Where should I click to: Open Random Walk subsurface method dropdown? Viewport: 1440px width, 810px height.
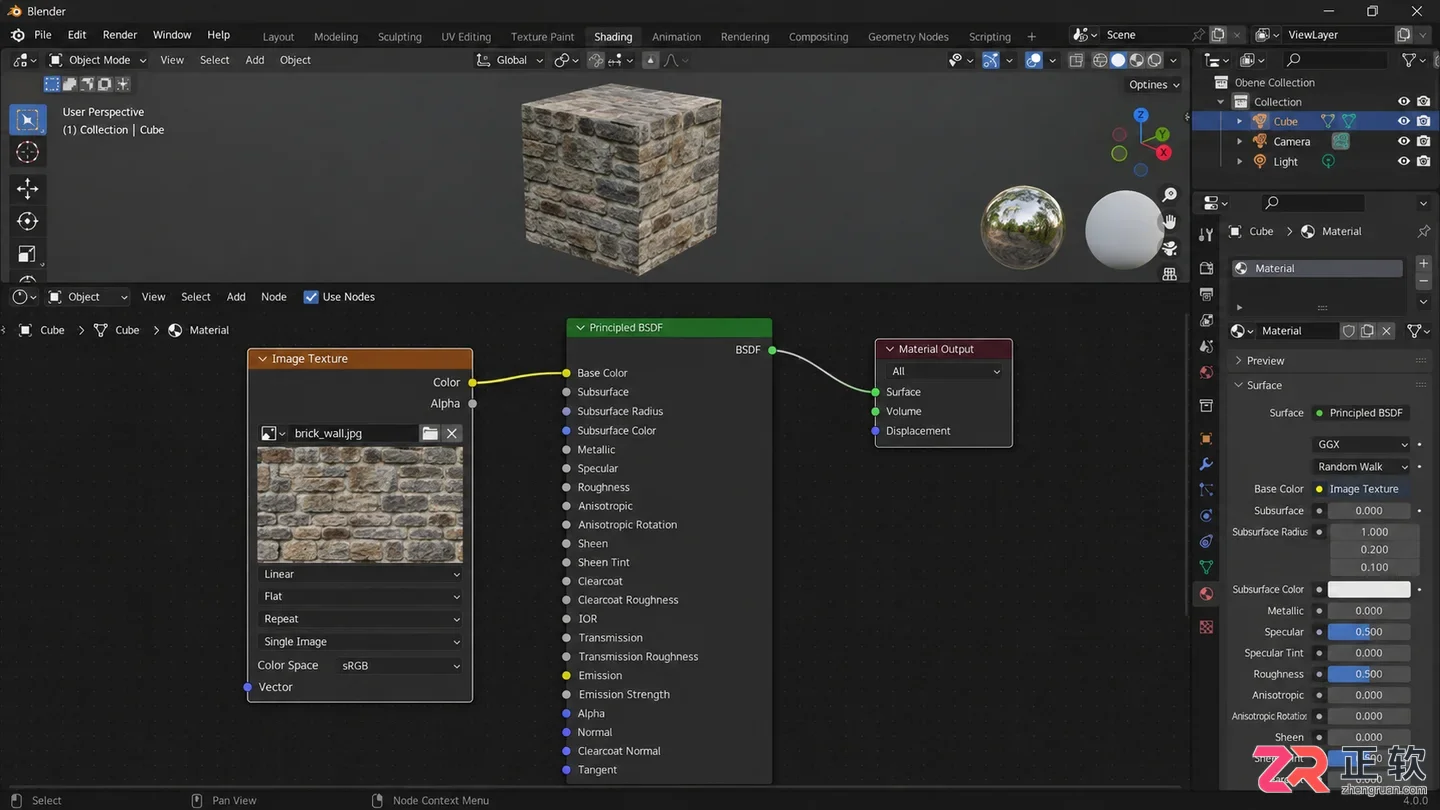pyautogui.click(x=1361, y=467)
